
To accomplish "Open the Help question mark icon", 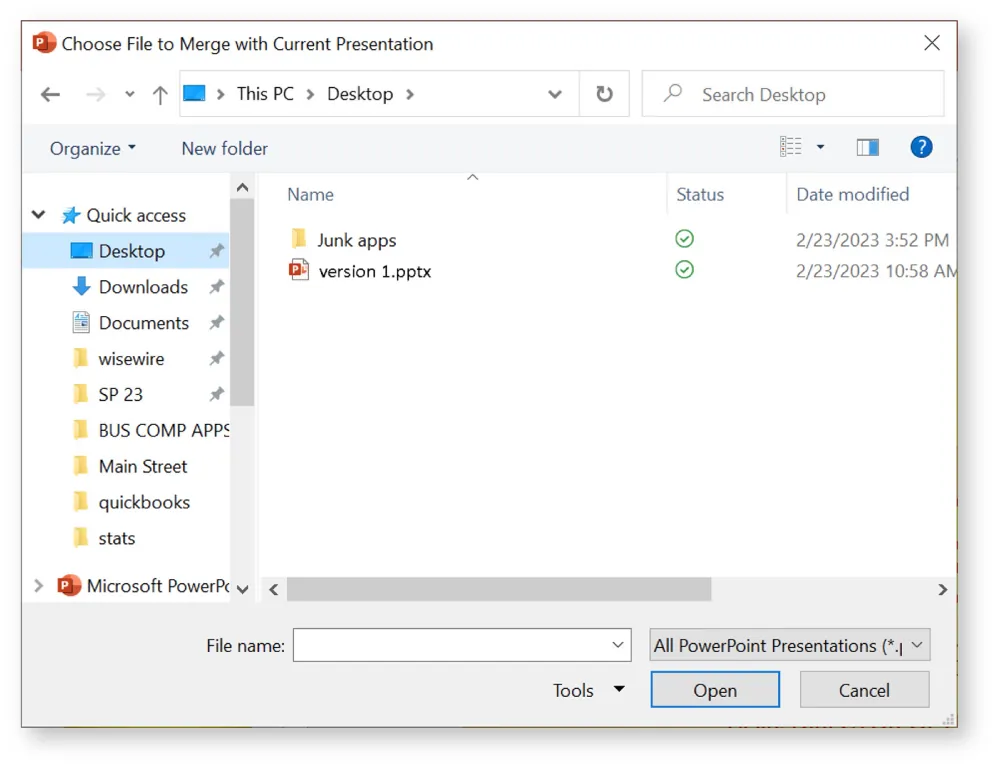I will pos(921,146).
